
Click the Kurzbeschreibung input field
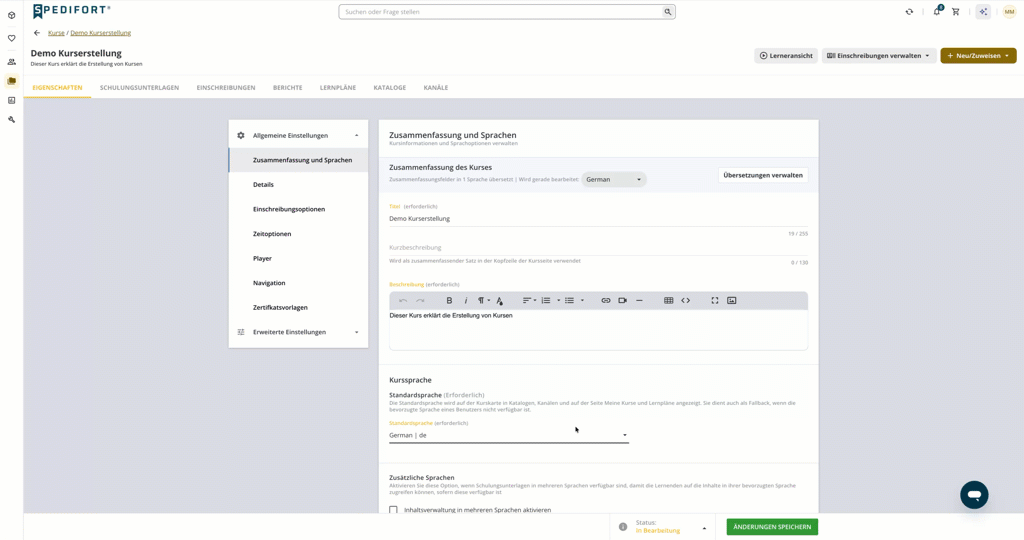(598, 248)
